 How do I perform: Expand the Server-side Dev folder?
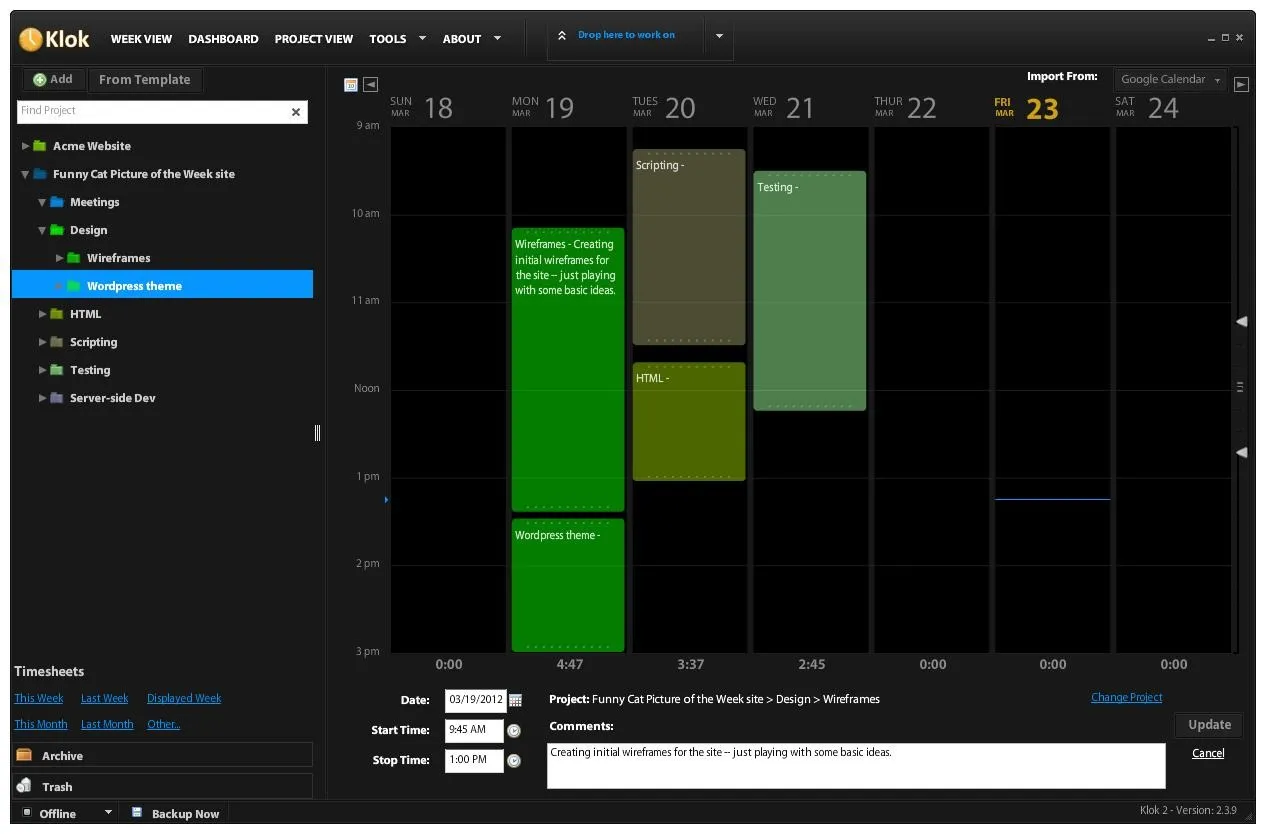tap(43, 398)
